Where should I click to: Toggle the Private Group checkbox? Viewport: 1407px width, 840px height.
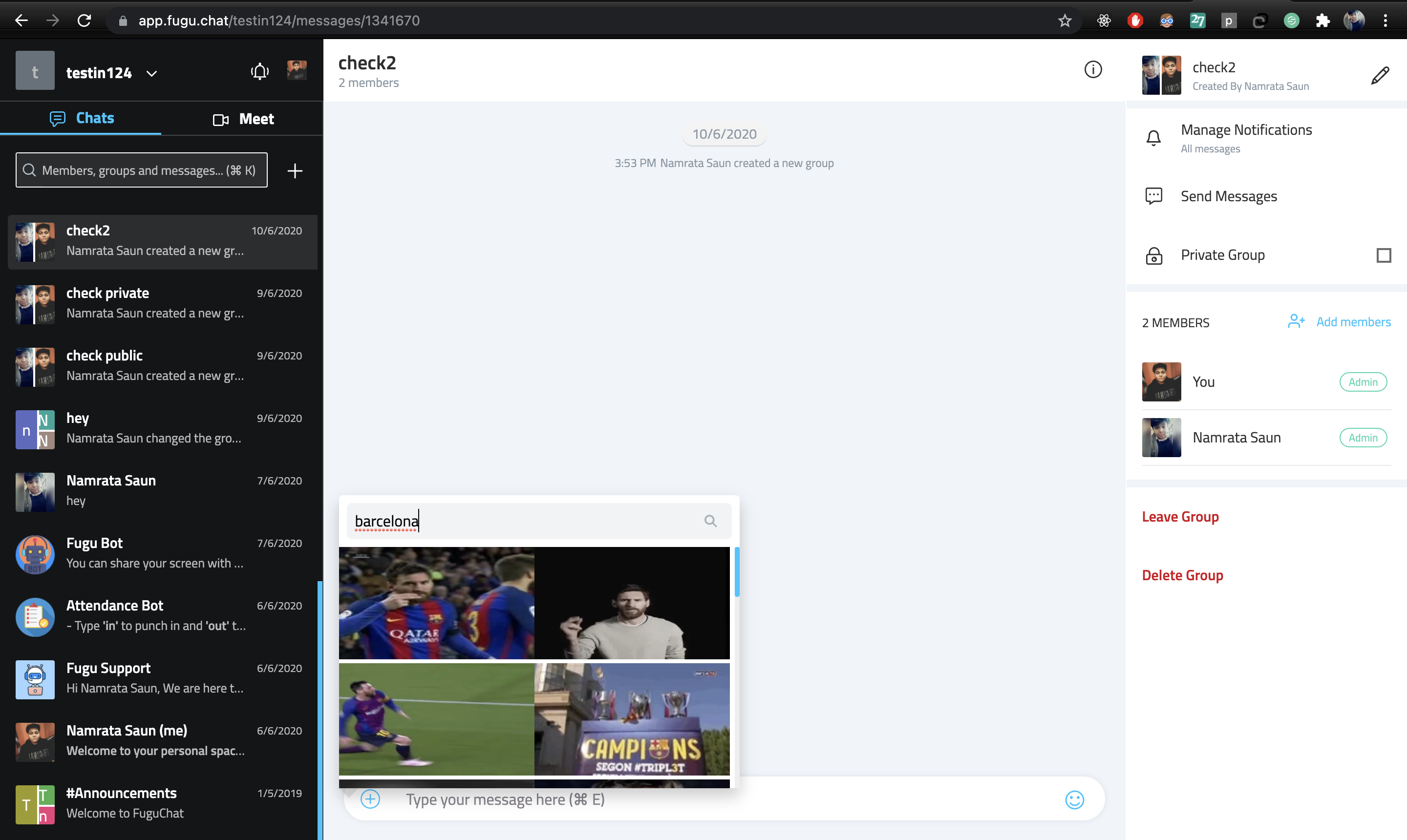pyautogui.click(x=1383, y=255)
